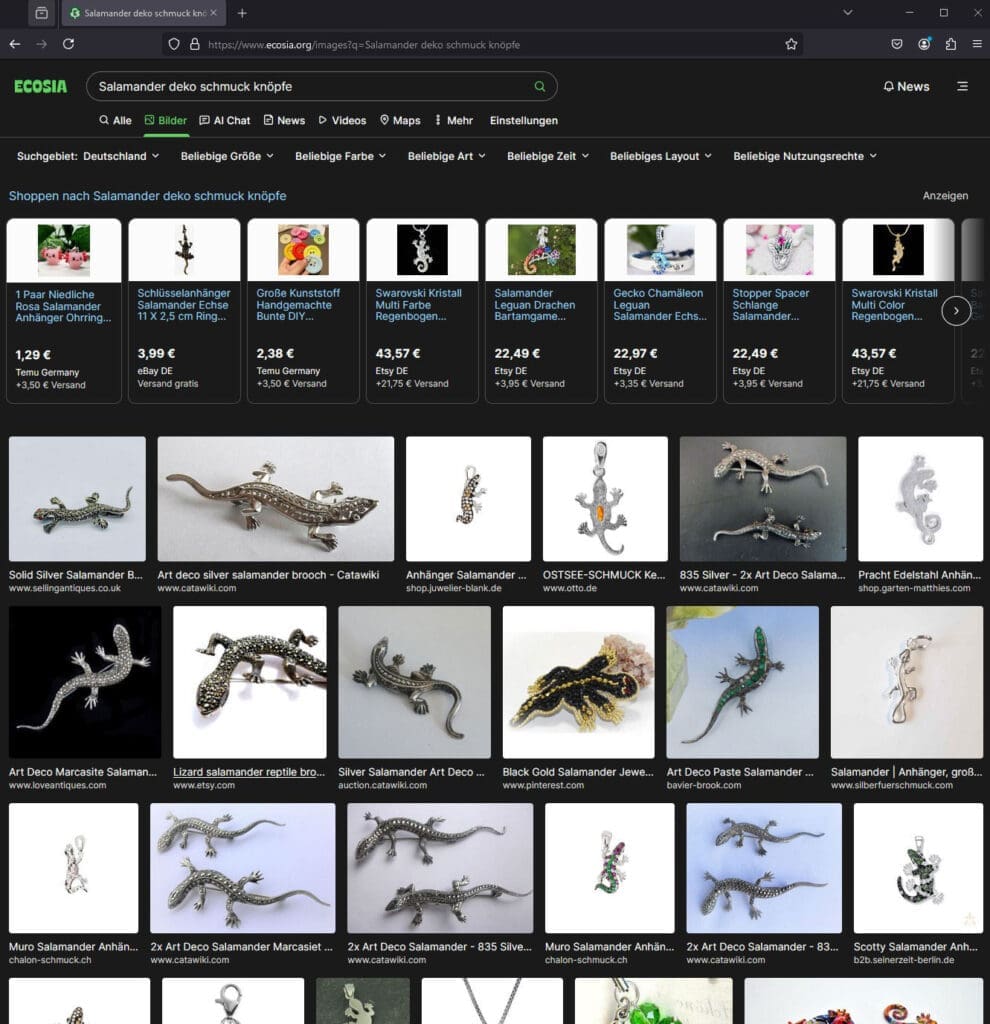Open the Pocket save icon
Screen dimensions: 990x1024
897,44
